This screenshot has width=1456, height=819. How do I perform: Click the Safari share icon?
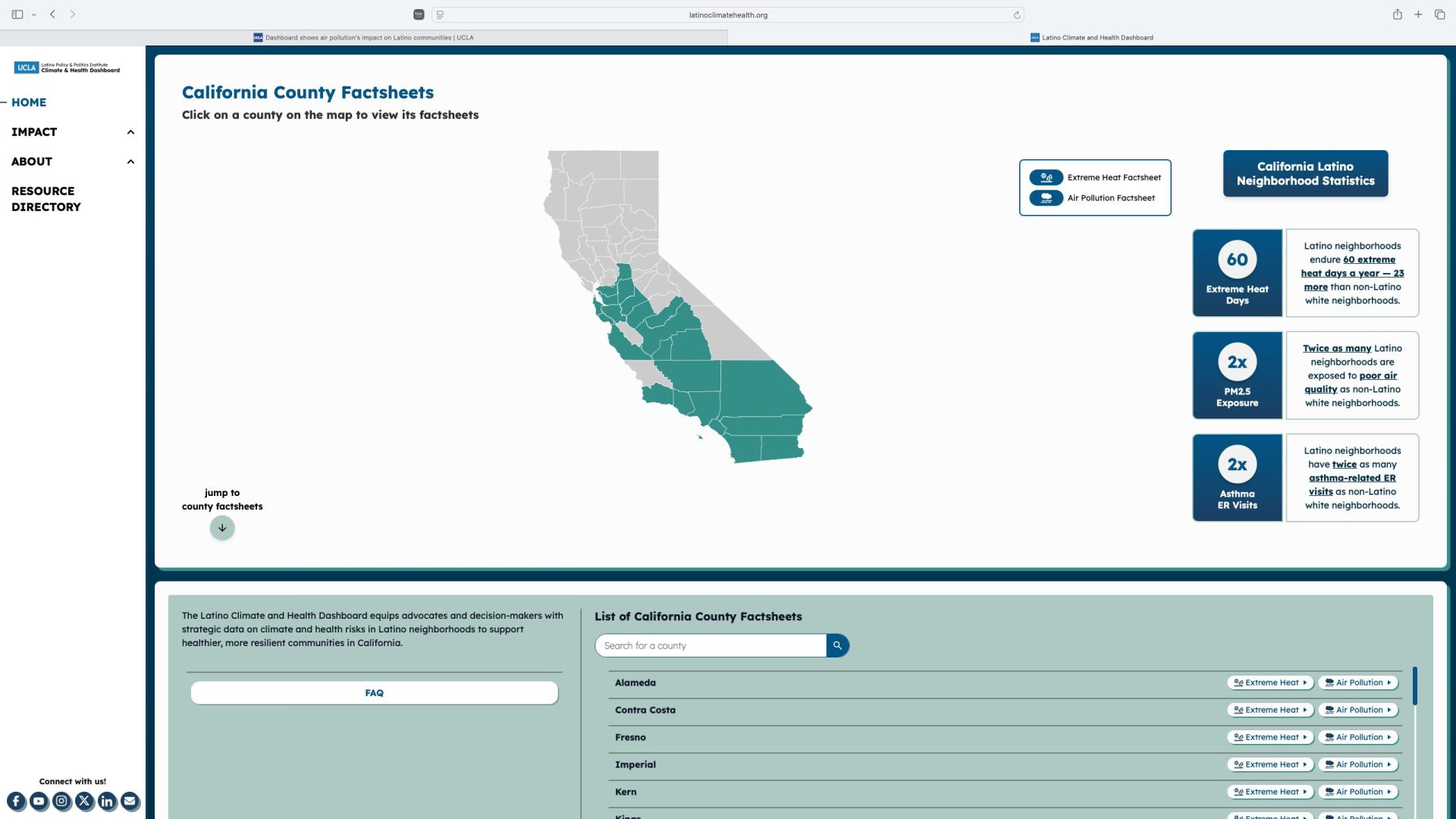[x=1397, y=14]
